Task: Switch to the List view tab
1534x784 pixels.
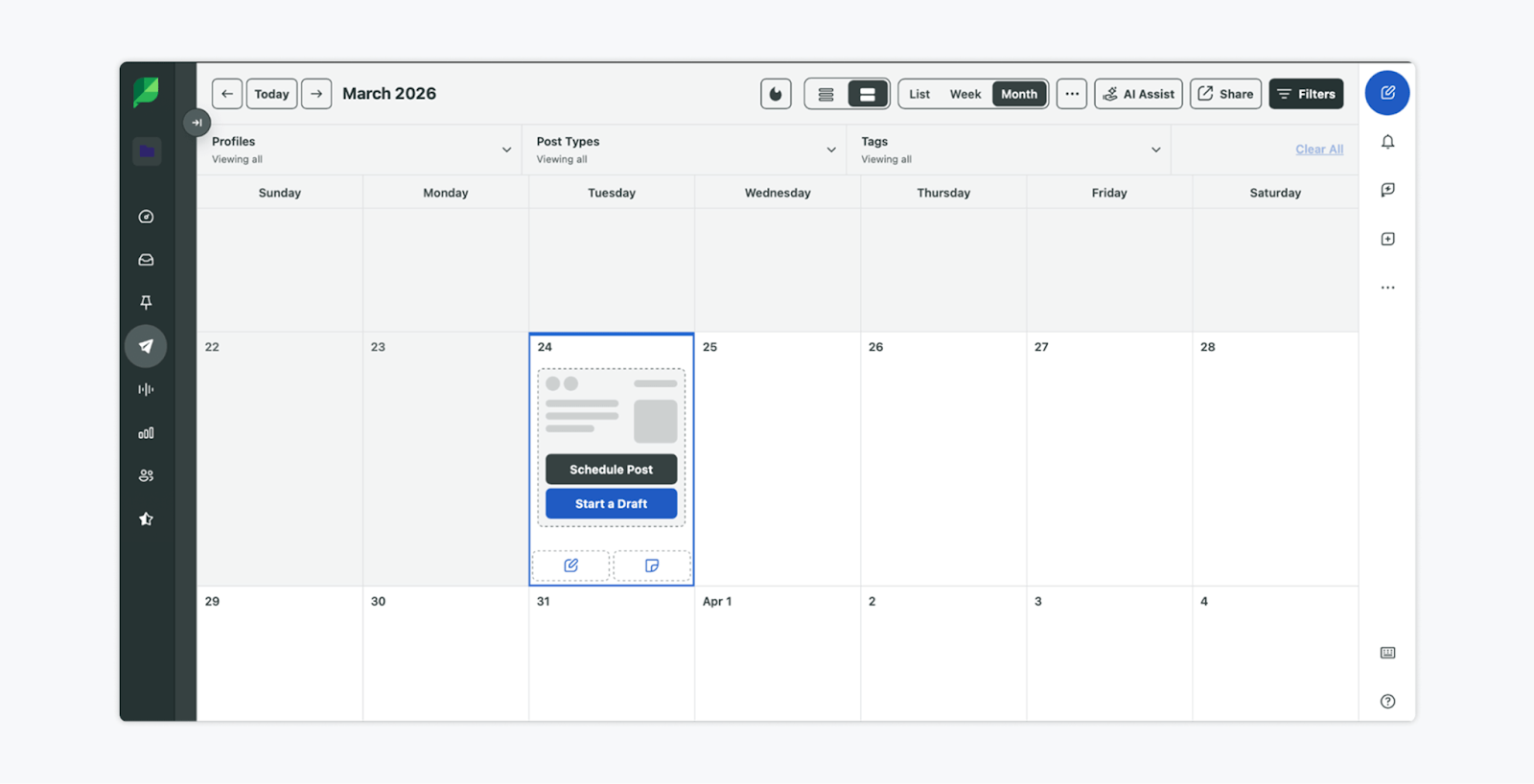Action: coord(919,94)
